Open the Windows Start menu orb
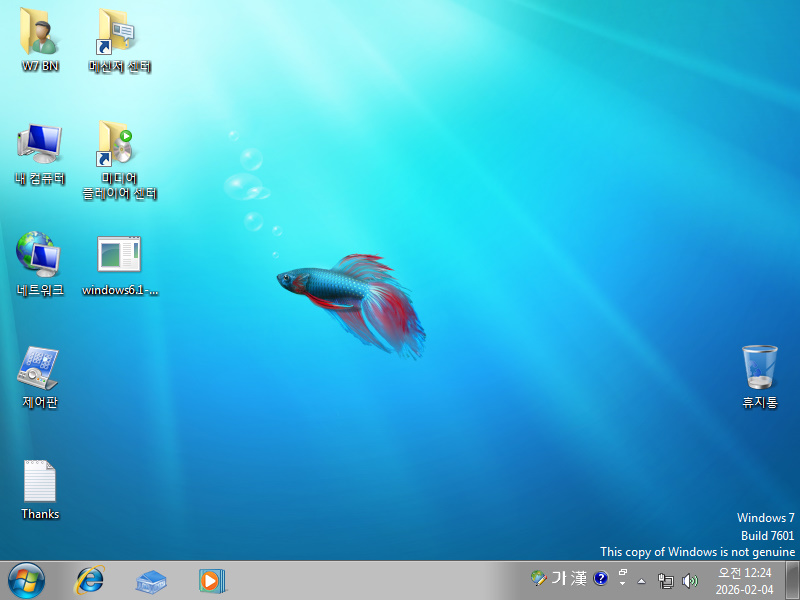The width and height of the screenshot is (800, 600). pyautogui.click(x=26, y=581)
